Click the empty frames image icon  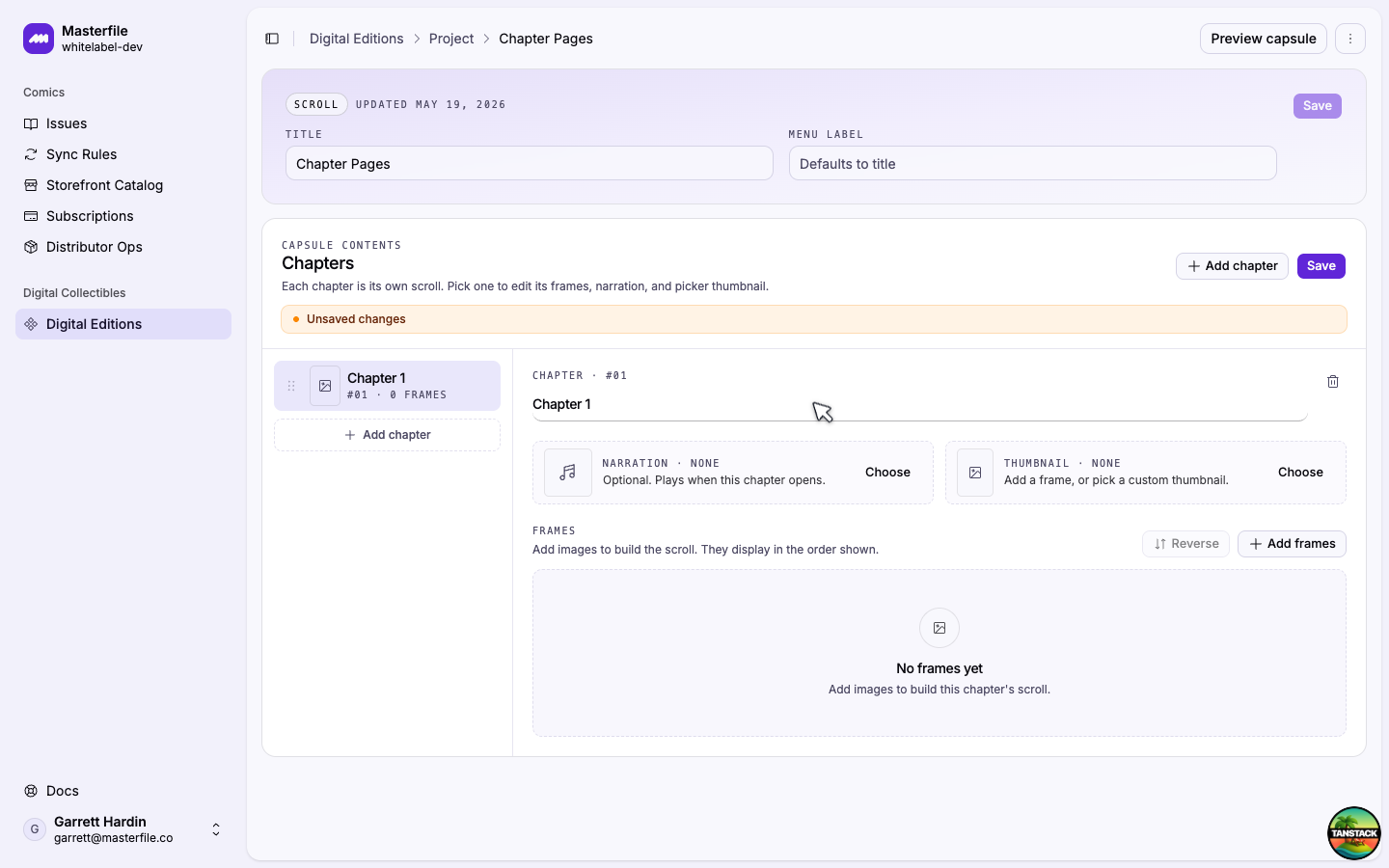click(940, 628)
